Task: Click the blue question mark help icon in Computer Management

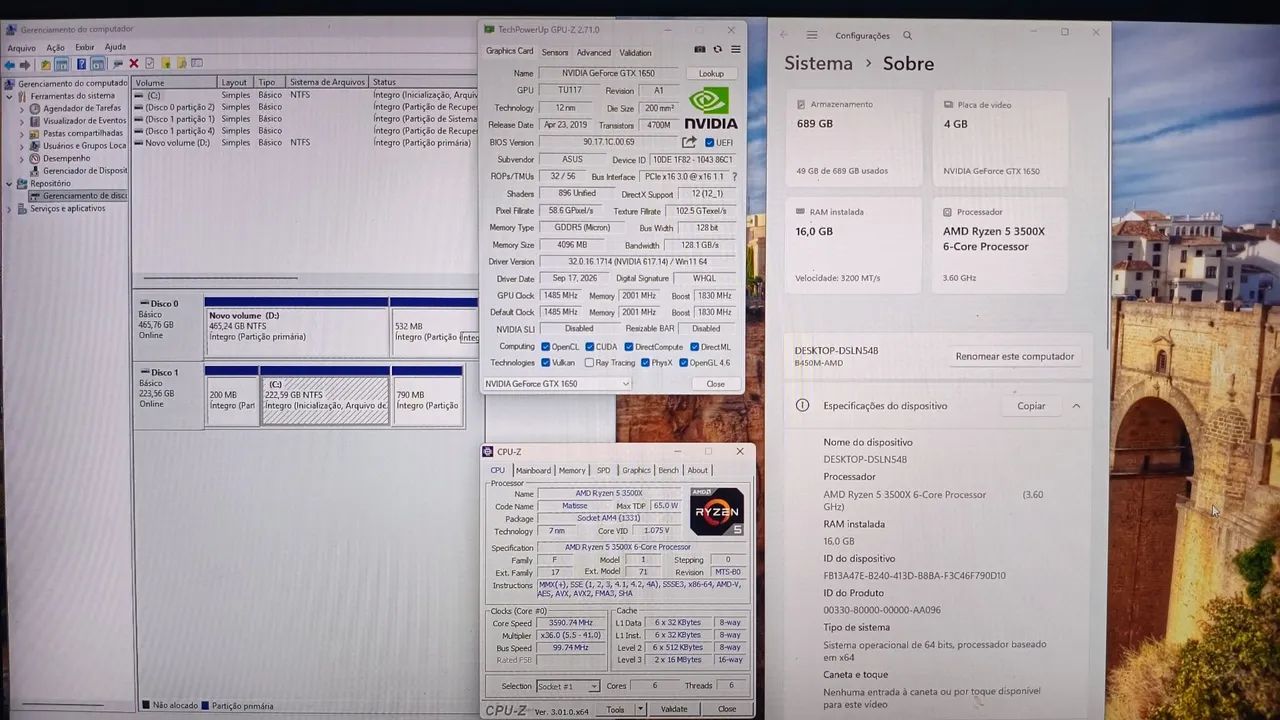Action: click(x=81, y=64)
